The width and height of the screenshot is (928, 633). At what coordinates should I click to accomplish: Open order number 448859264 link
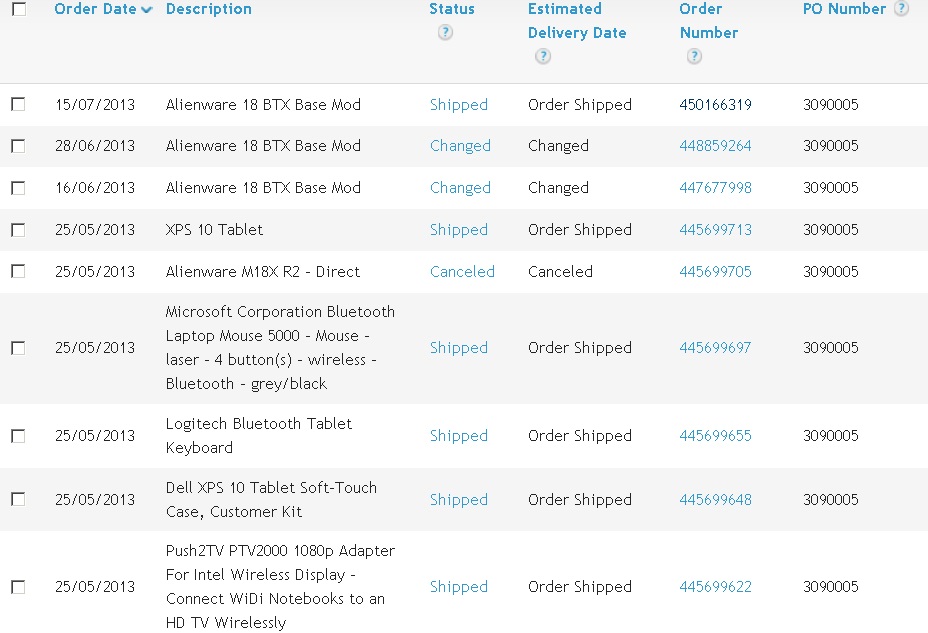click(715, 146)
